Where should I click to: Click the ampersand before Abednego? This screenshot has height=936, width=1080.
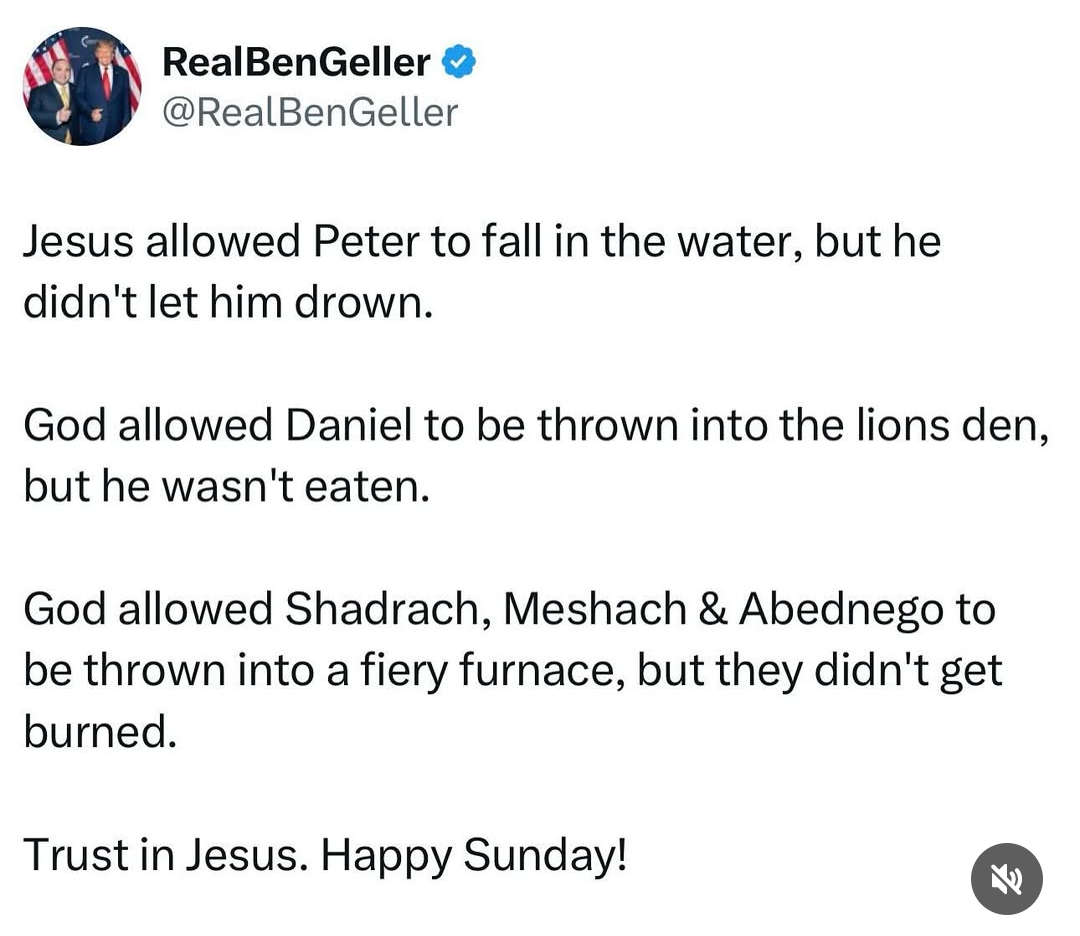pos(713,610)
